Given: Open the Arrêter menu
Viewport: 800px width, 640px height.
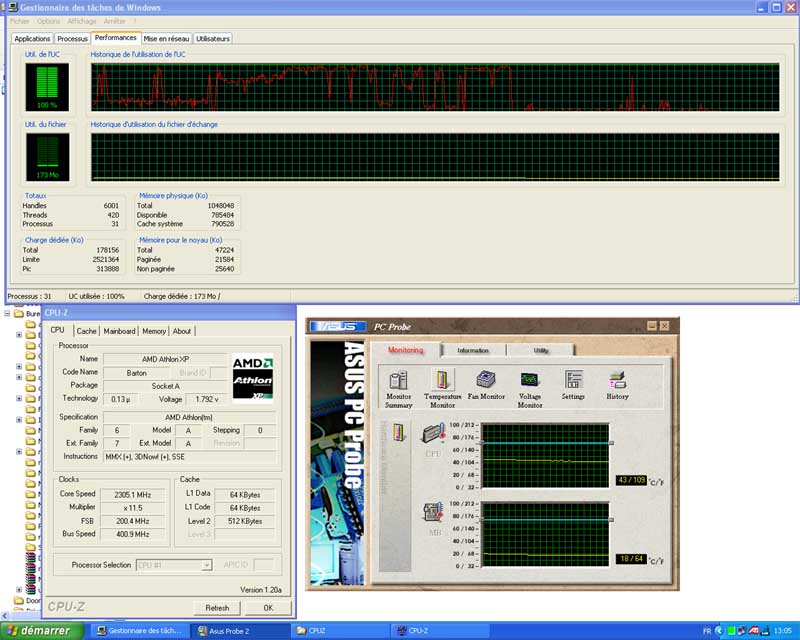Looking at the screenshot, I should point(114,21).
